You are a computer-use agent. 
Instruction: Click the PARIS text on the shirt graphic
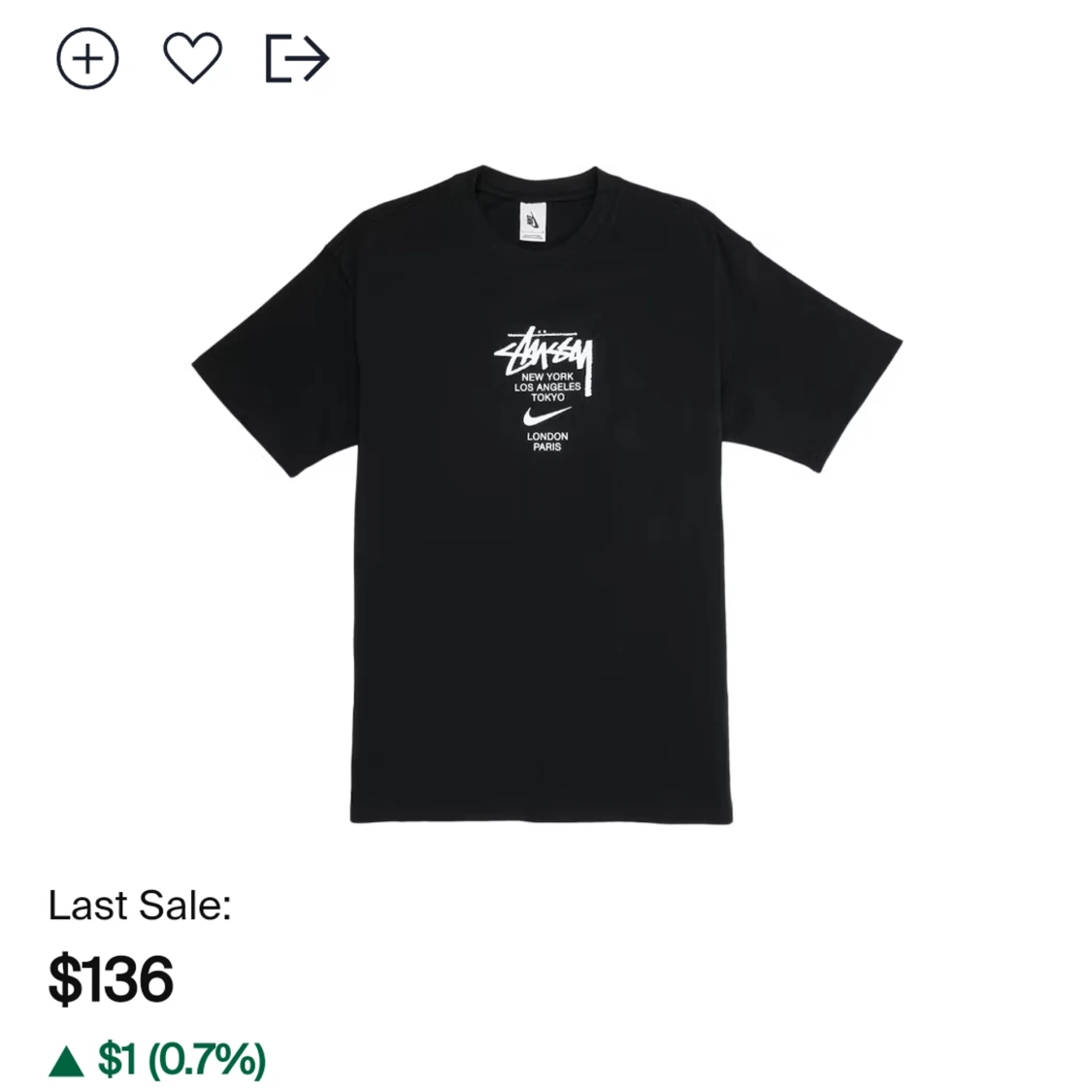[x=547, y=447]
